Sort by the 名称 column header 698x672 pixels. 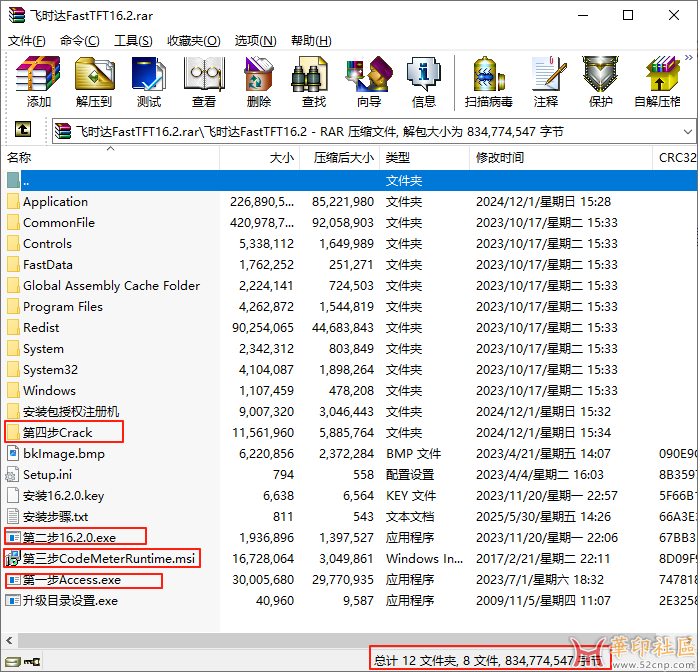(x=110, y=158)
